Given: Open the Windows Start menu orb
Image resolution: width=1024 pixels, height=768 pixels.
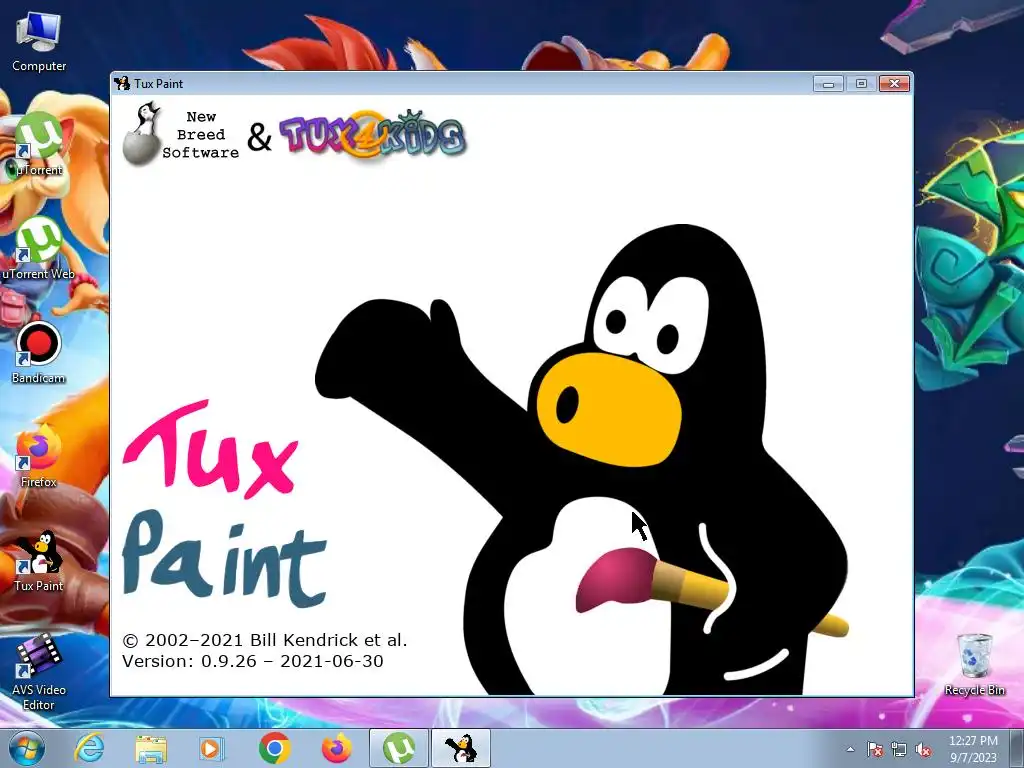Looking at the screenshot, I should coord(27,748).
